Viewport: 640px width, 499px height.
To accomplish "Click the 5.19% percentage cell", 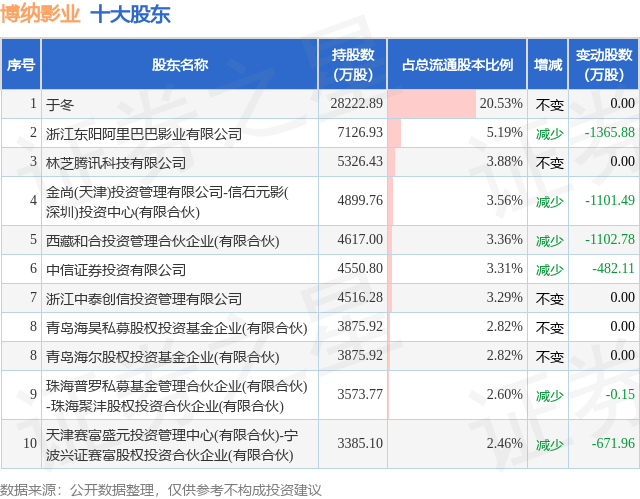I will (457, 133).
